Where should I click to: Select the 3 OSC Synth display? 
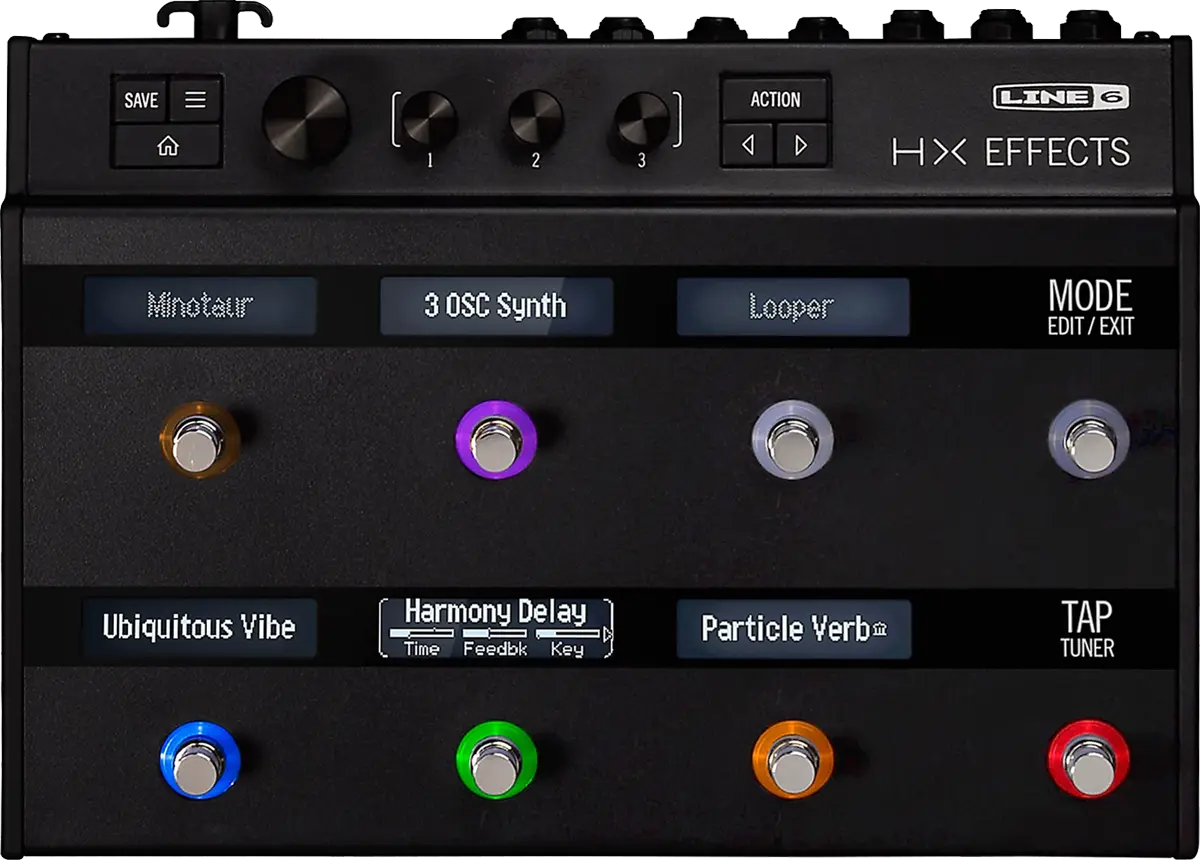pyautogui.click(x=496, y=306)
